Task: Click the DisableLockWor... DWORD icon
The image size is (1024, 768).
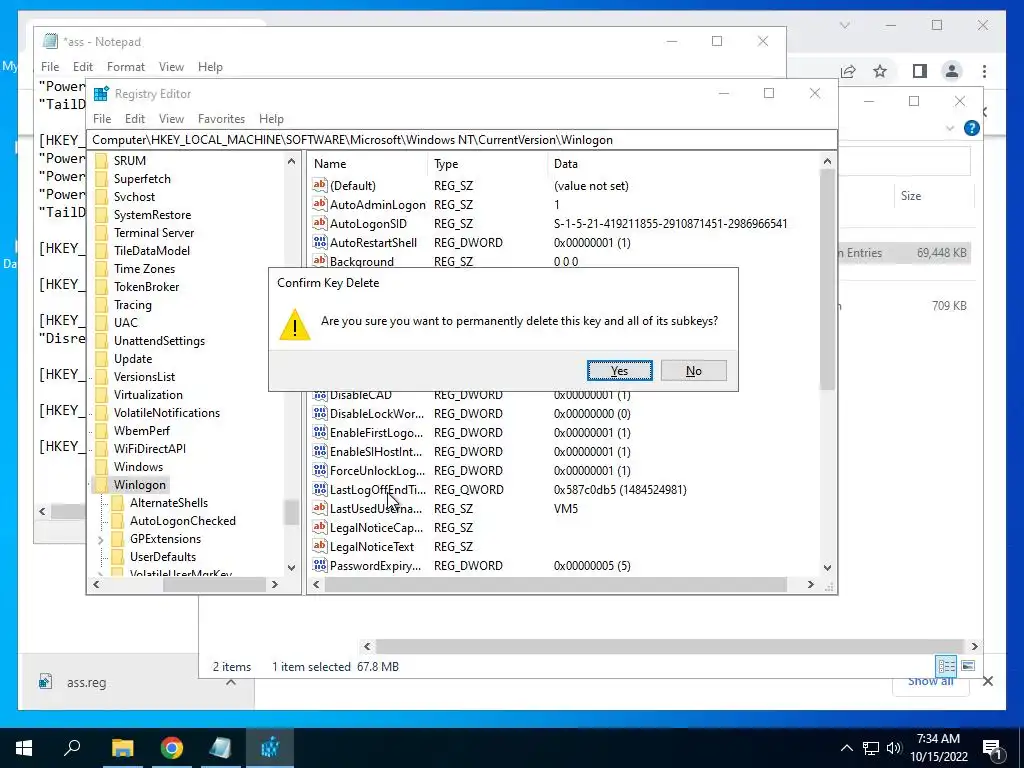Action: (319, 413)
